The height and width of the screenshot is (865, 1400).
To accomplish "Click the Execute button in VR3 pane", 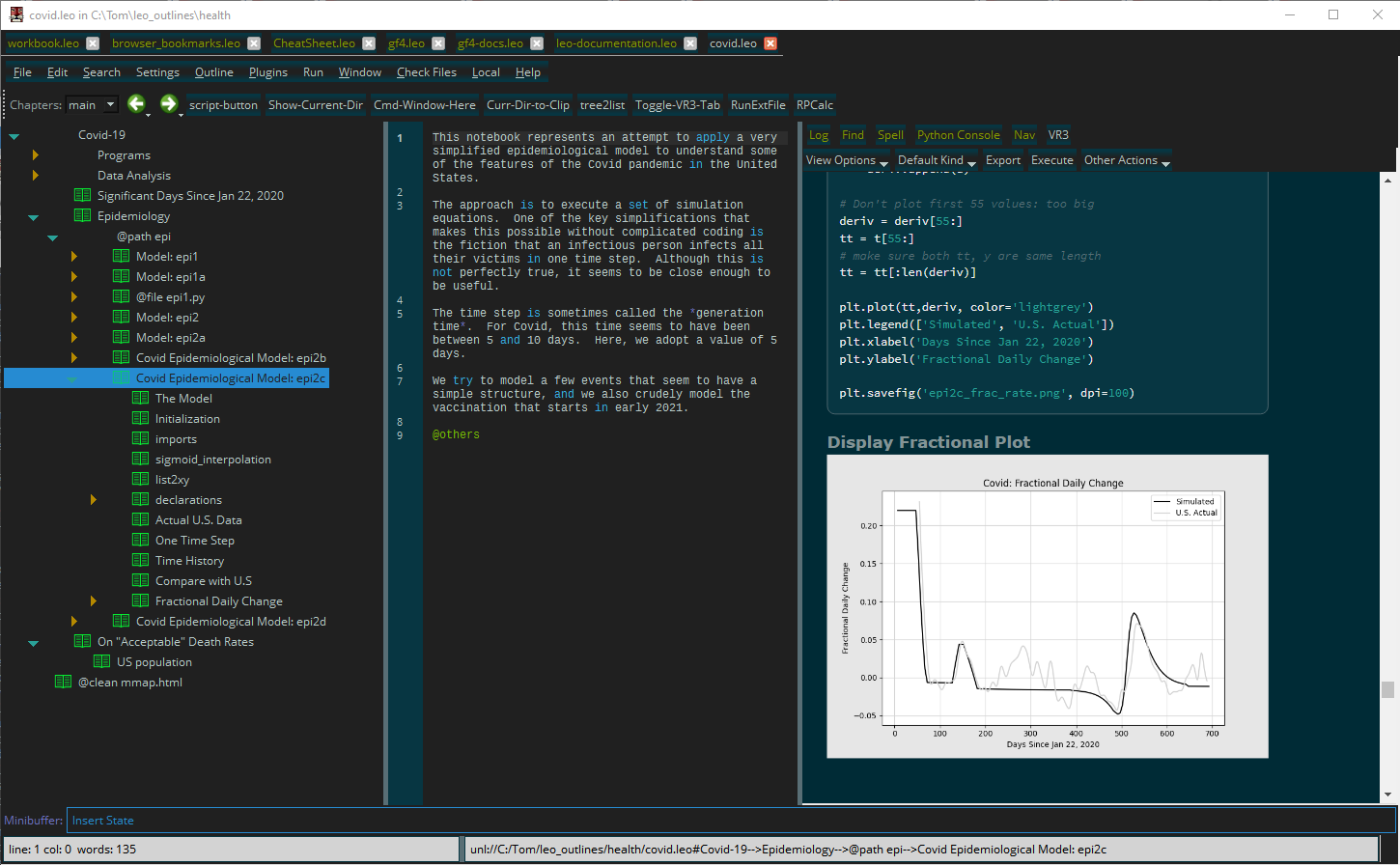I will tap(1051, 161).
